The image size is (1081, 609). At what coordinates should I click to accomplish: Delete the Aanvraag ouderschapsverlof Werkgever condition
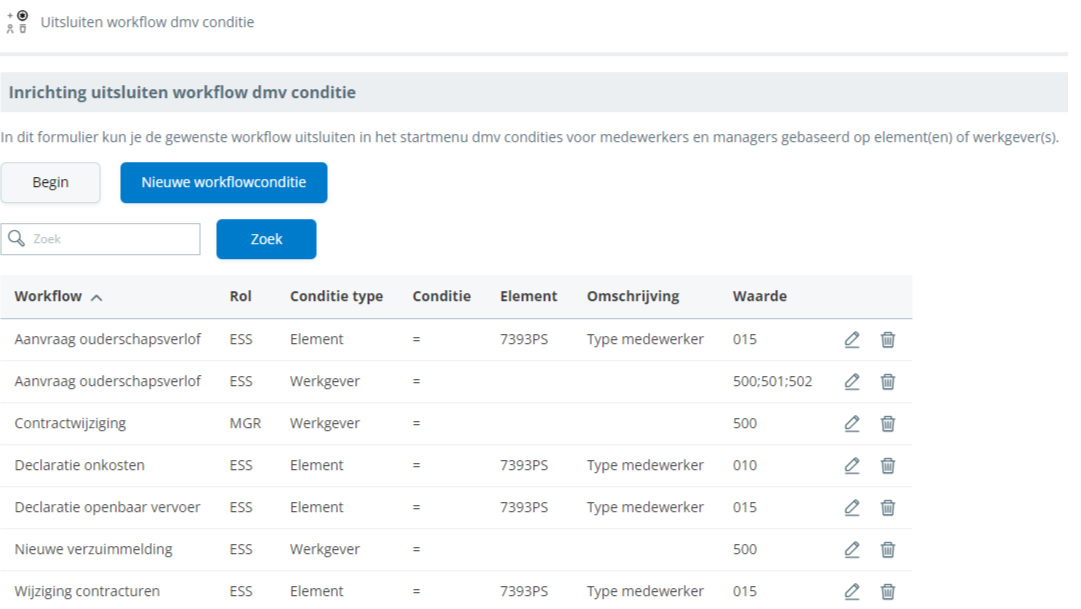coord(888,381)
